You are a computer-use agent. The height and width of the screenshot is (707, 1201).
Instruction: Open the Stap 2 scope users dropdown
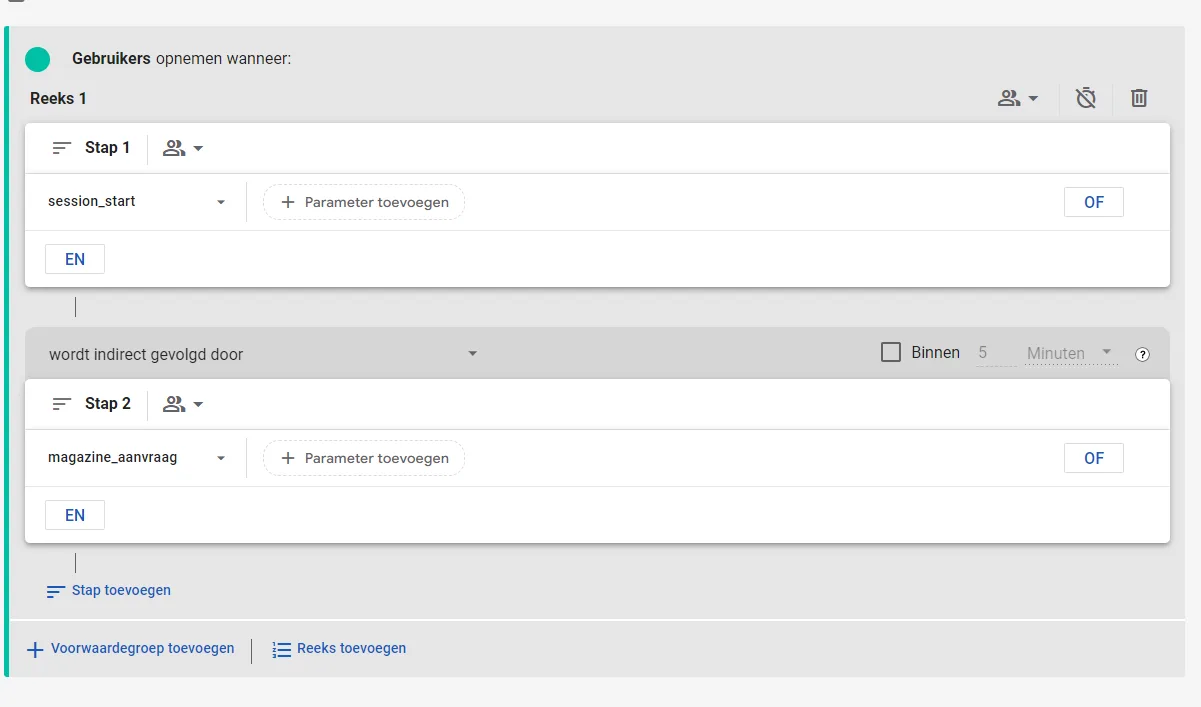[183, 404]
